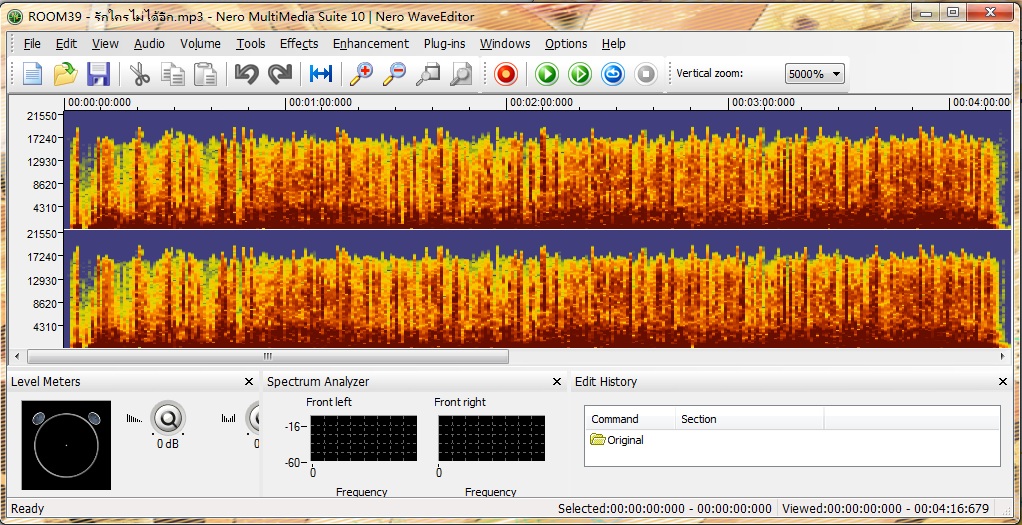Open the Effects menu
Viewport: 1022px width, 525px height.
pos(298,44)
